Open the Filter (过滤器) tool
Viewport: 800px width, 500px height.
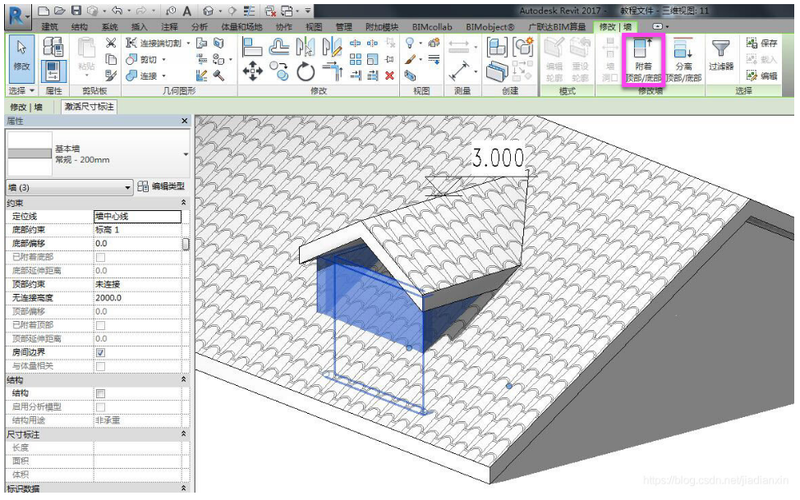point(721,58)
